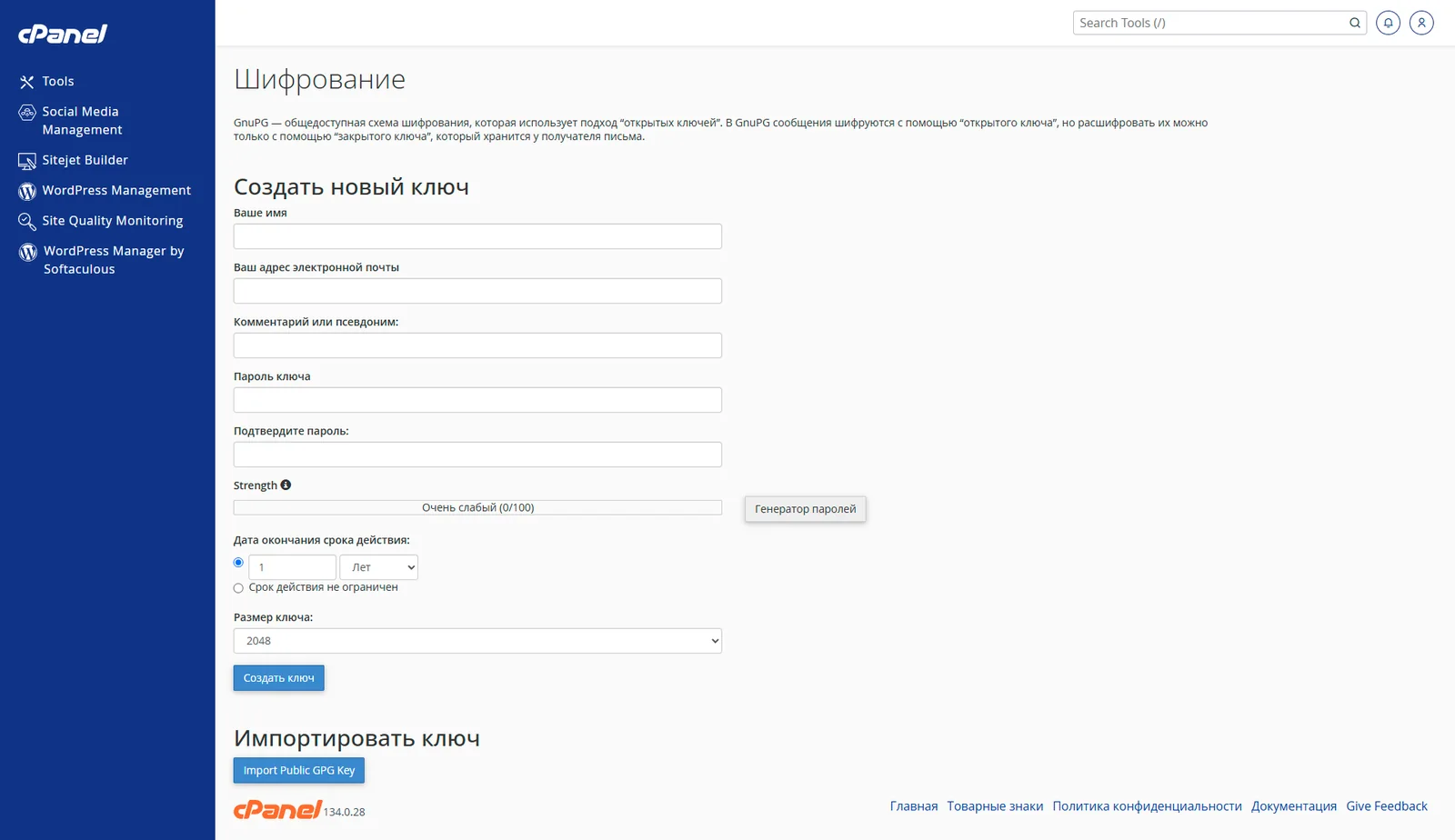Click the cPanel footer logo
The image size is (1455, 840).
click(x=277, y=809)
